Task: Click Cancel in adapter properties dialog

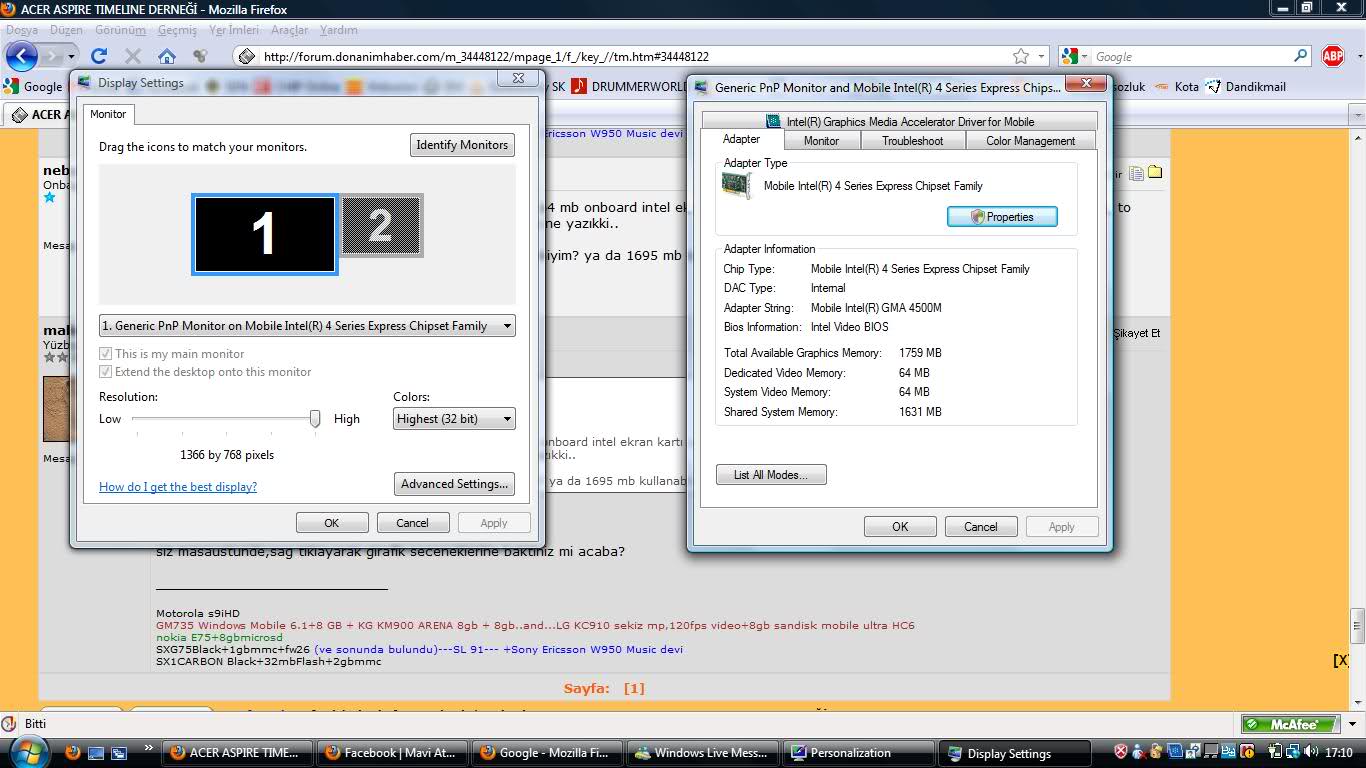Action: [x=980, y=527]
